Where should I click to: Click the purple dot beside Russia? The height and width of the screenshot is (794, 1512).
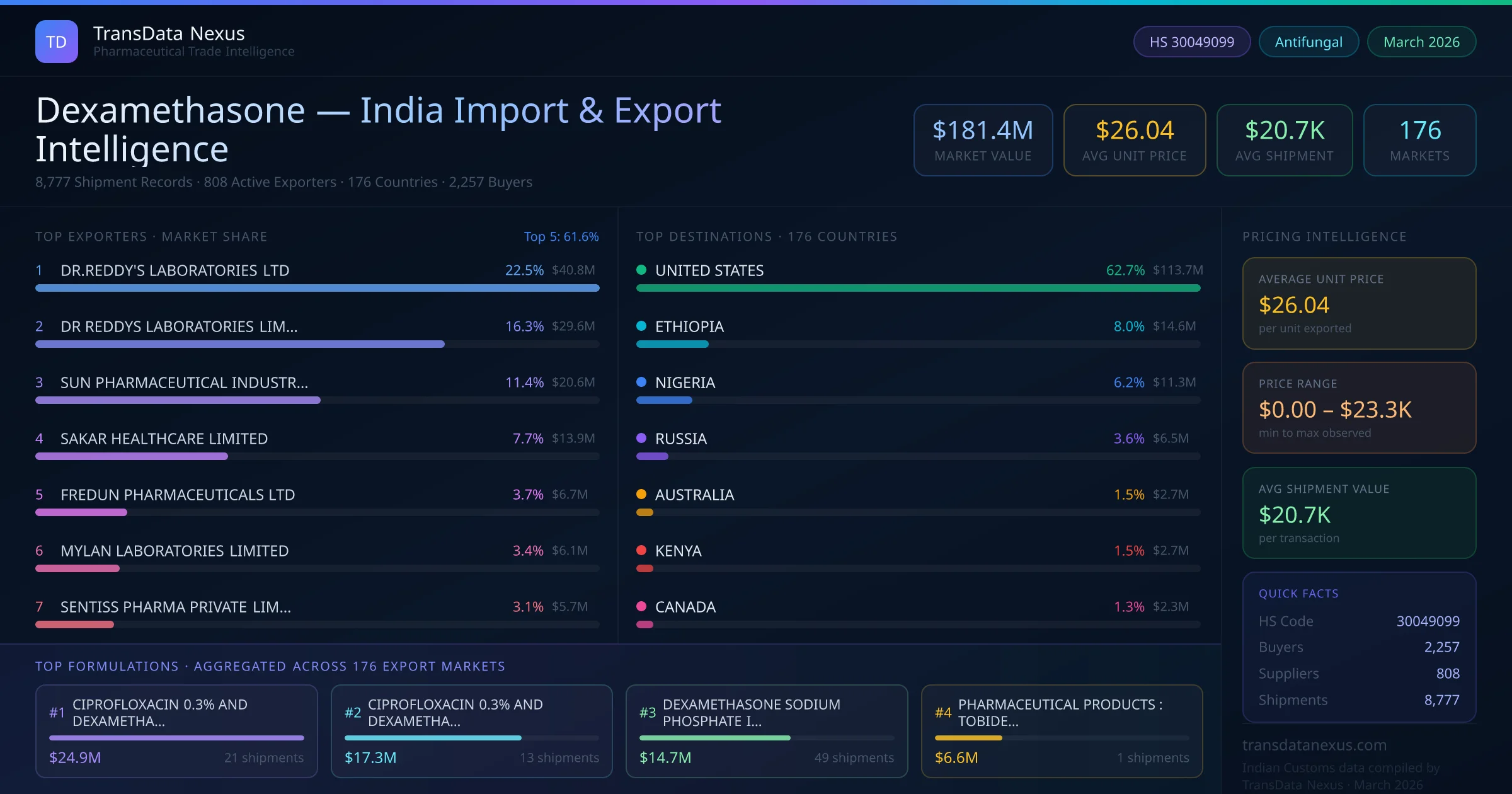[x=641, y=438]
